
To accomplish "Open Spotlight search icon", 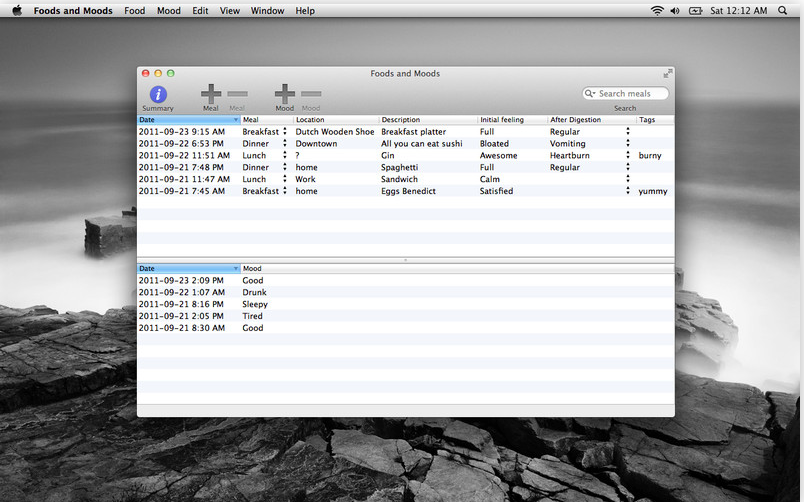I will [x=782, y=10].
